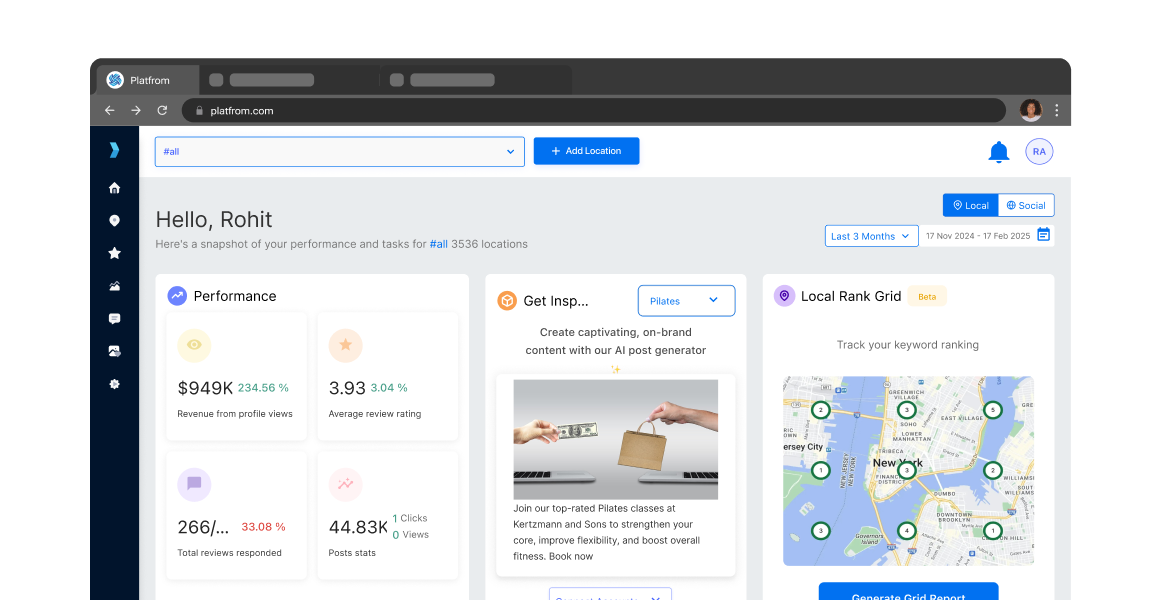Click the blue Platfrom logo in the sidebar
This screenshot has height=600, width=1160.
click(x=114, y=149)
